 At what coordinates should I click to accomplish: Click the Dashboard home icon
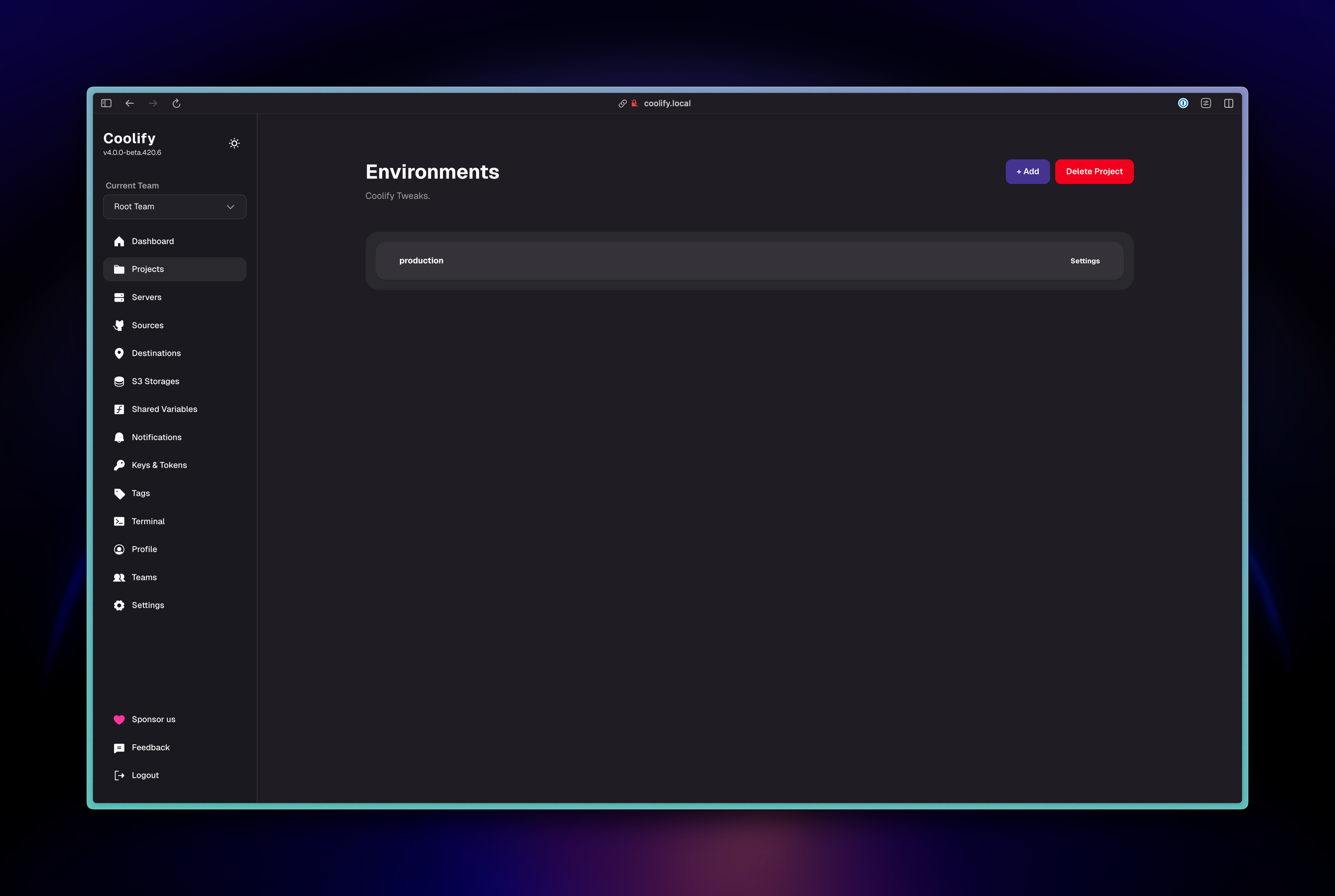click(x=119, y=242)
